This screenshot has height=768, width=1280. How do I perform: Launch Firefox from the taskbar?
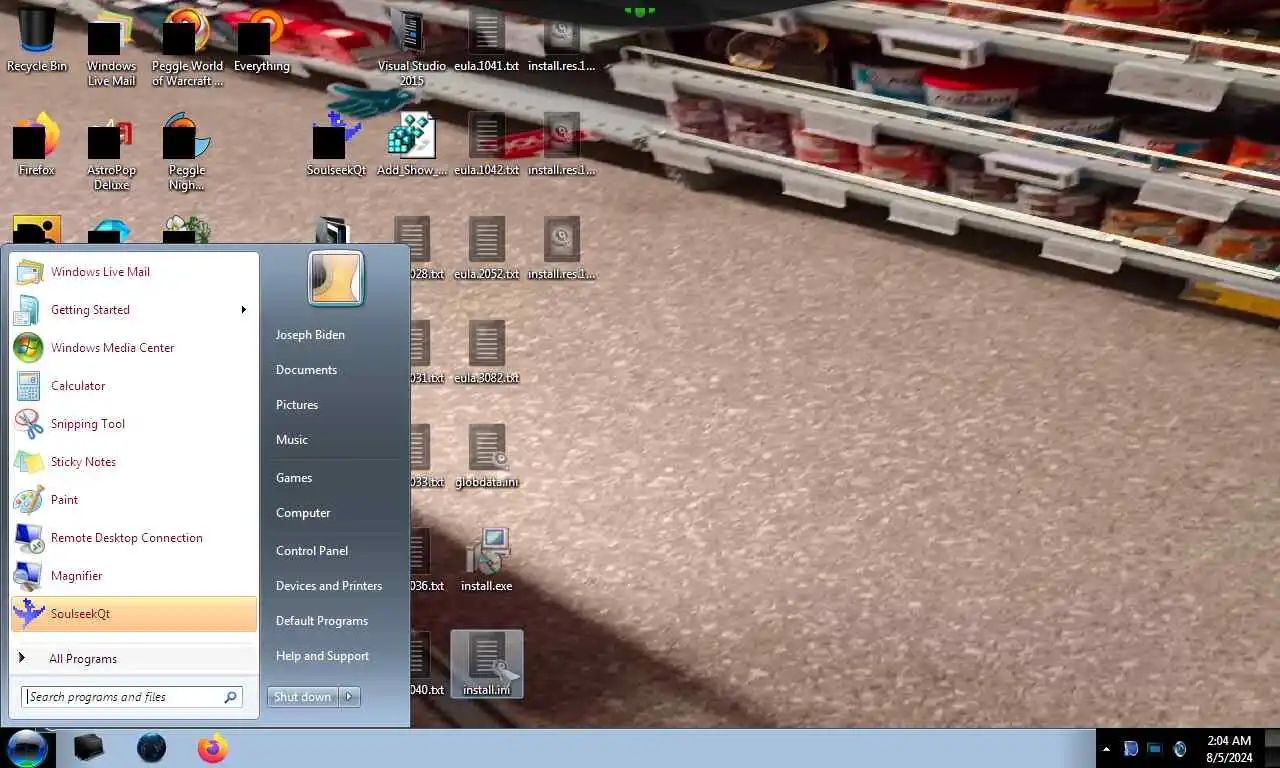[212, 748]
